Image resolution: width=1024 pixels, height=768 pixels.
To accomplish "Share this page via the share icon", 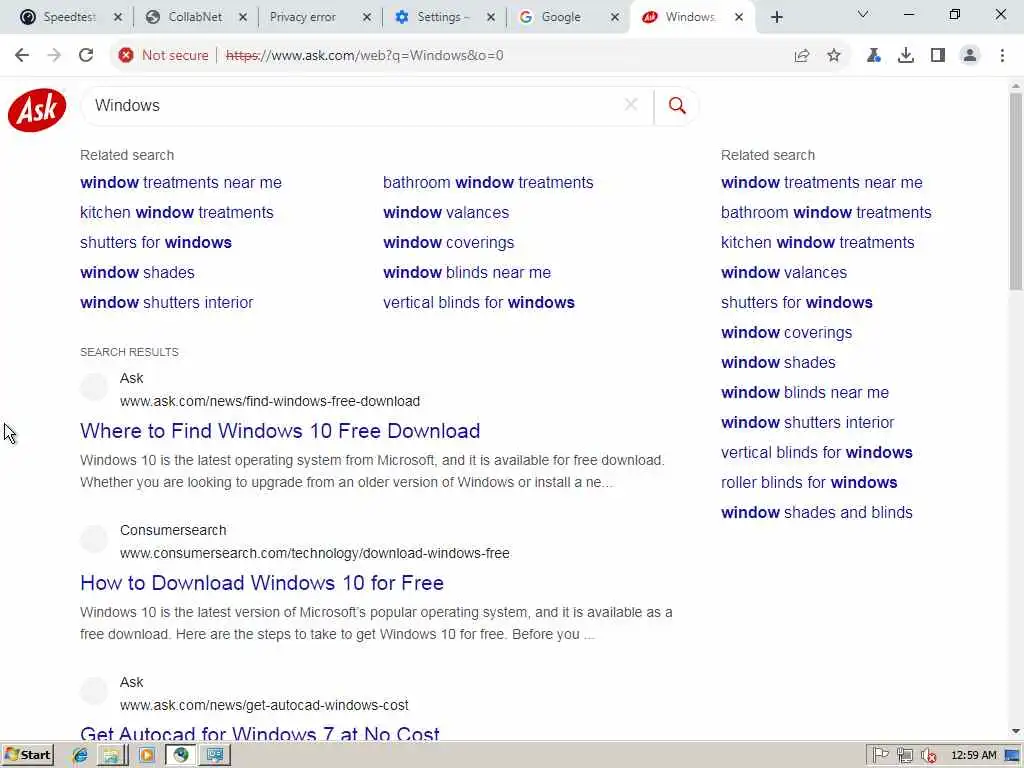I will click(x=802, y=56).
